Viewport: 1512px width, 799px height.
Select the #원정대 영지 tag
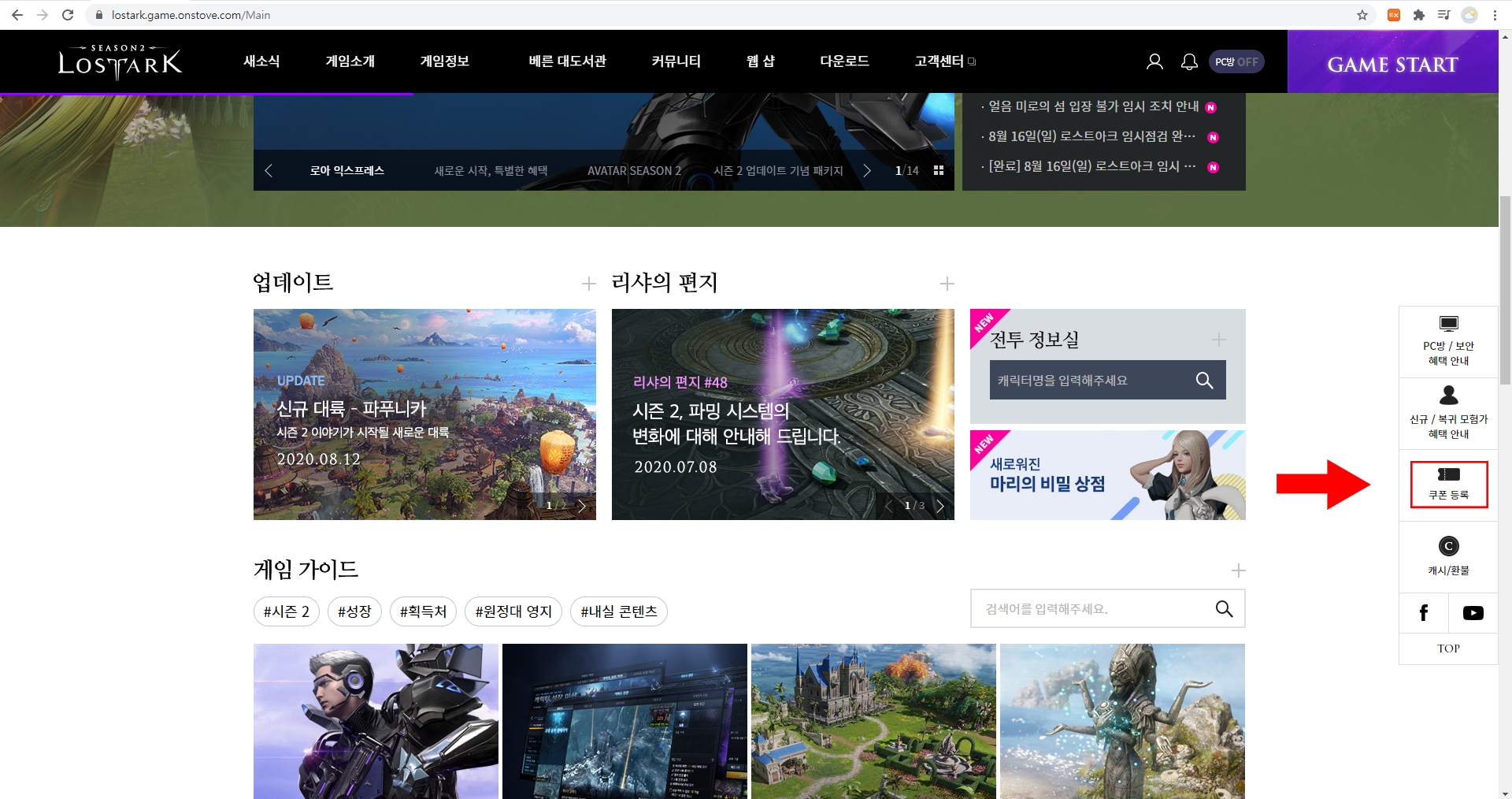coord(513,611)
